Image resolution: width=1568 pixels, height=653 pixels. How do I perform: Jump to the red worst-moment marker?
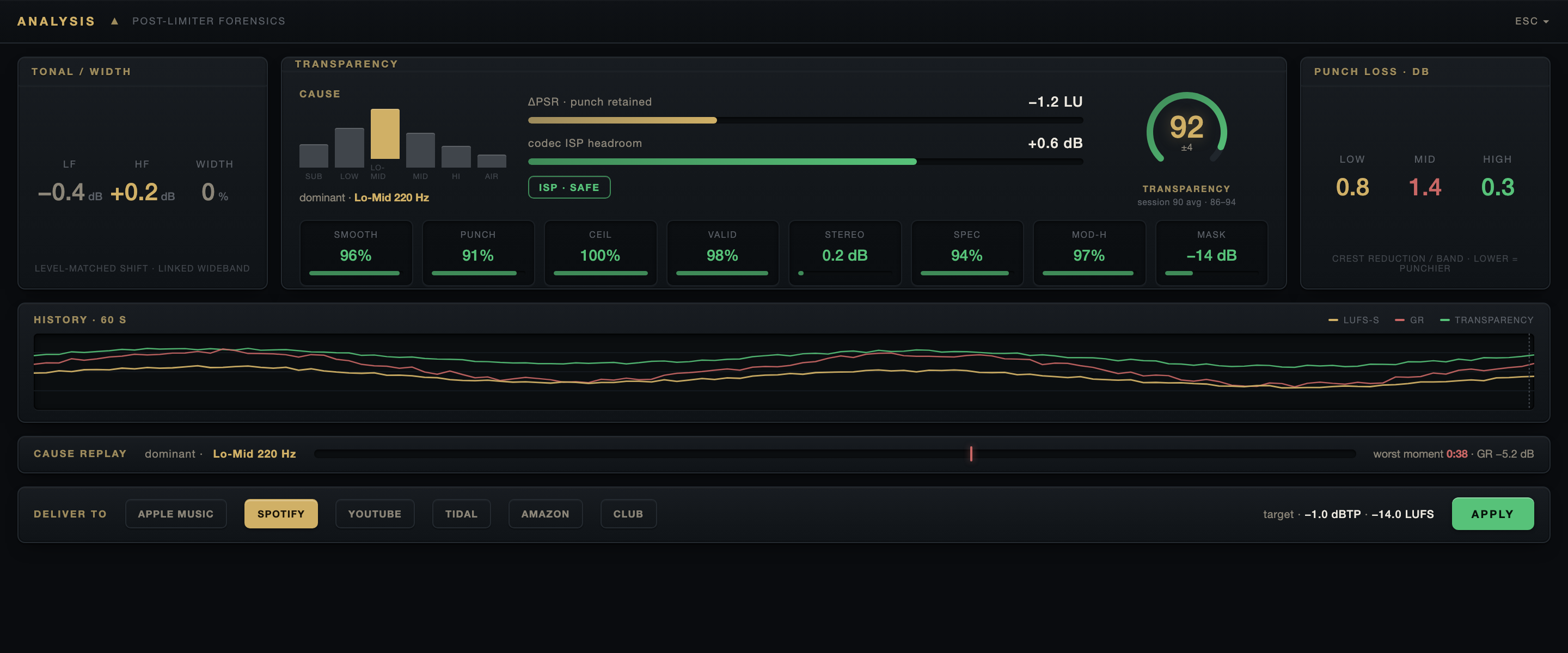[x=971, y=453]
